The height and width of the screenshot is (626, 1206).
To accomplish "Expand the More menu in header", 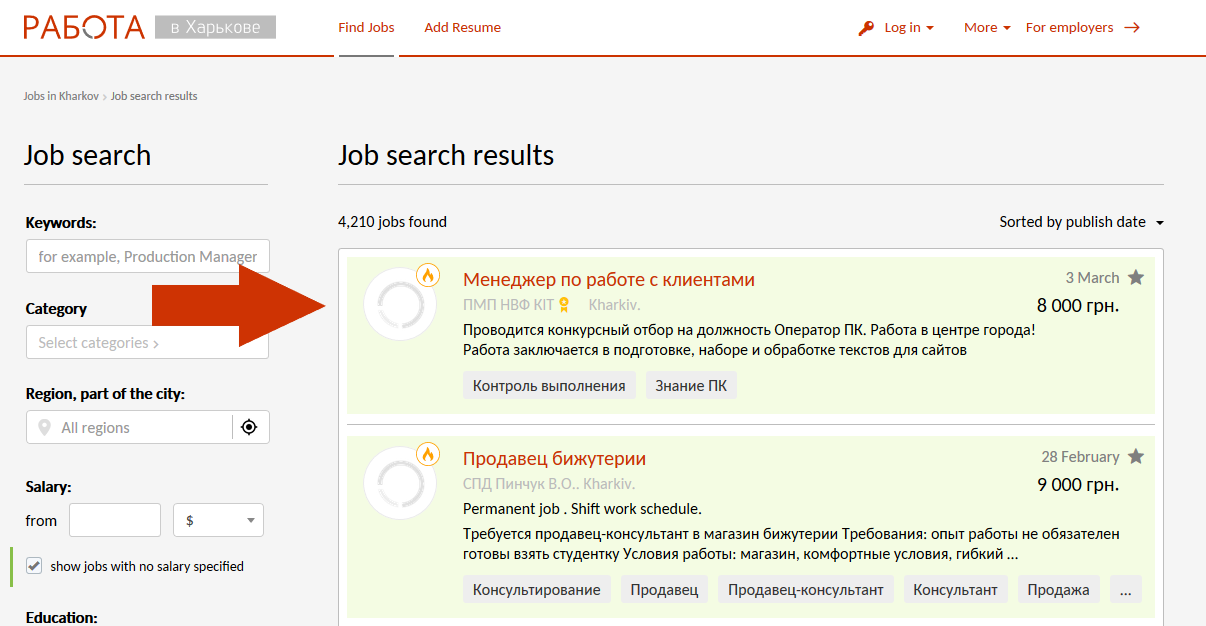I will (986, 28).
